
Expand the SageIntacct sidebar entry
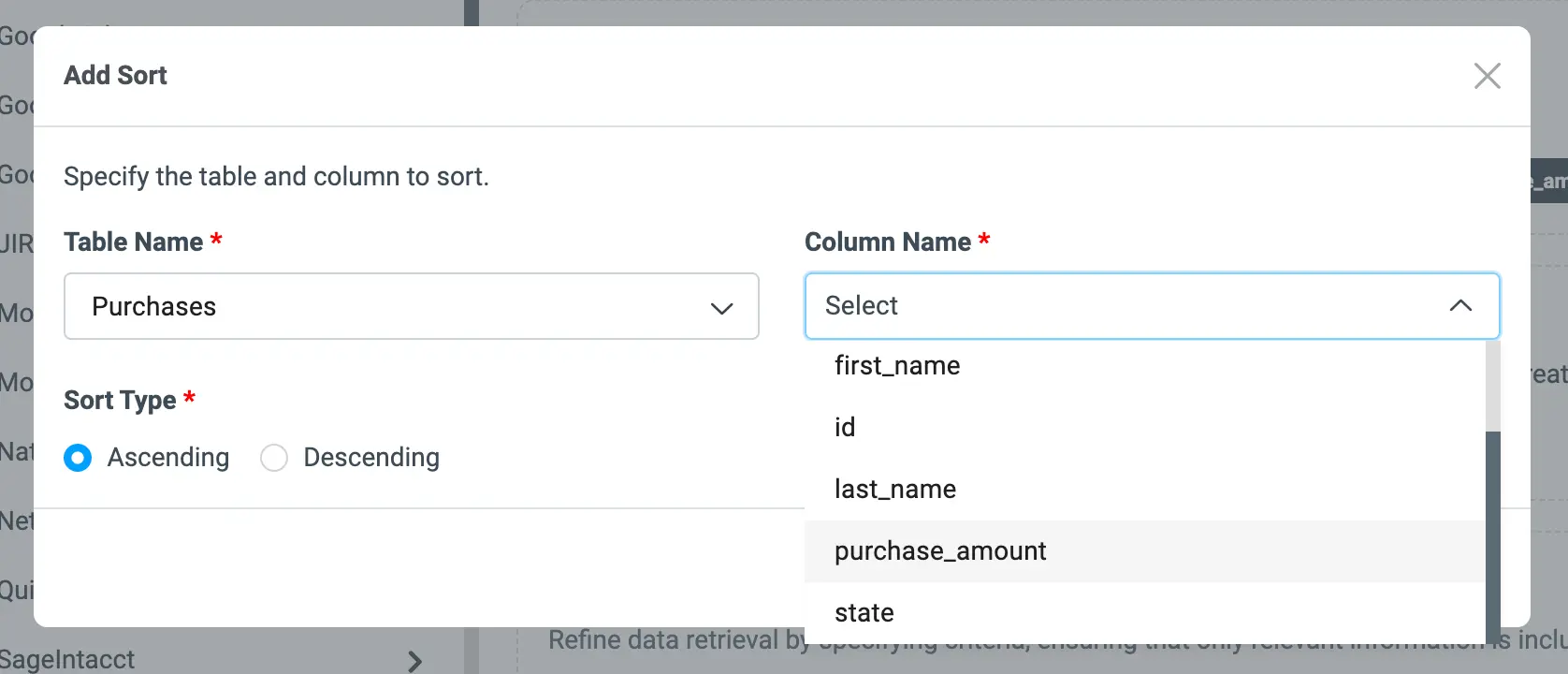coord(67,660)
